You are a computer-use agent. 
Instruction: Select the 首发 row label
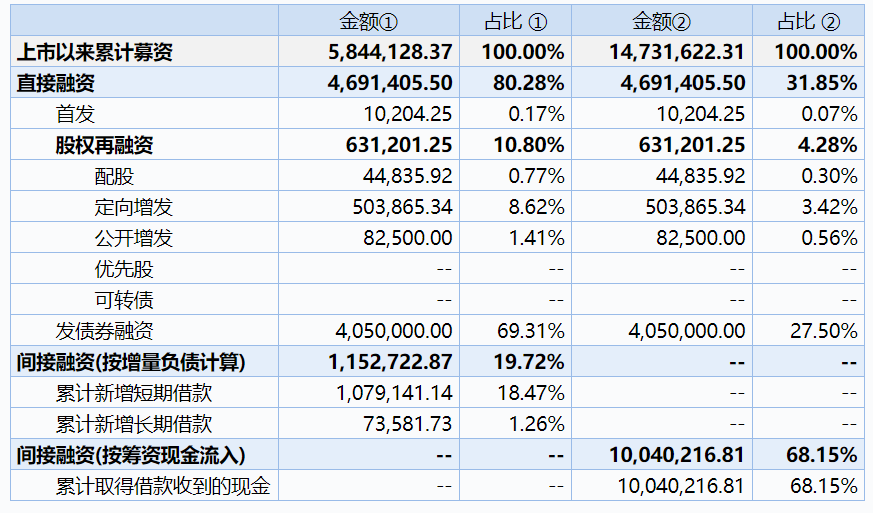(75, 114)
